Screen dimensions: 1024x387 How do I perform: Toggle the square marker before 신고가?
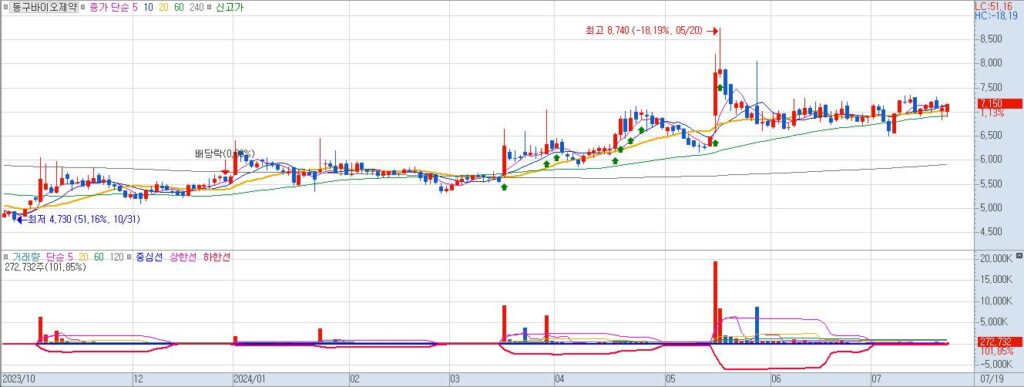[x=210, y=7]
